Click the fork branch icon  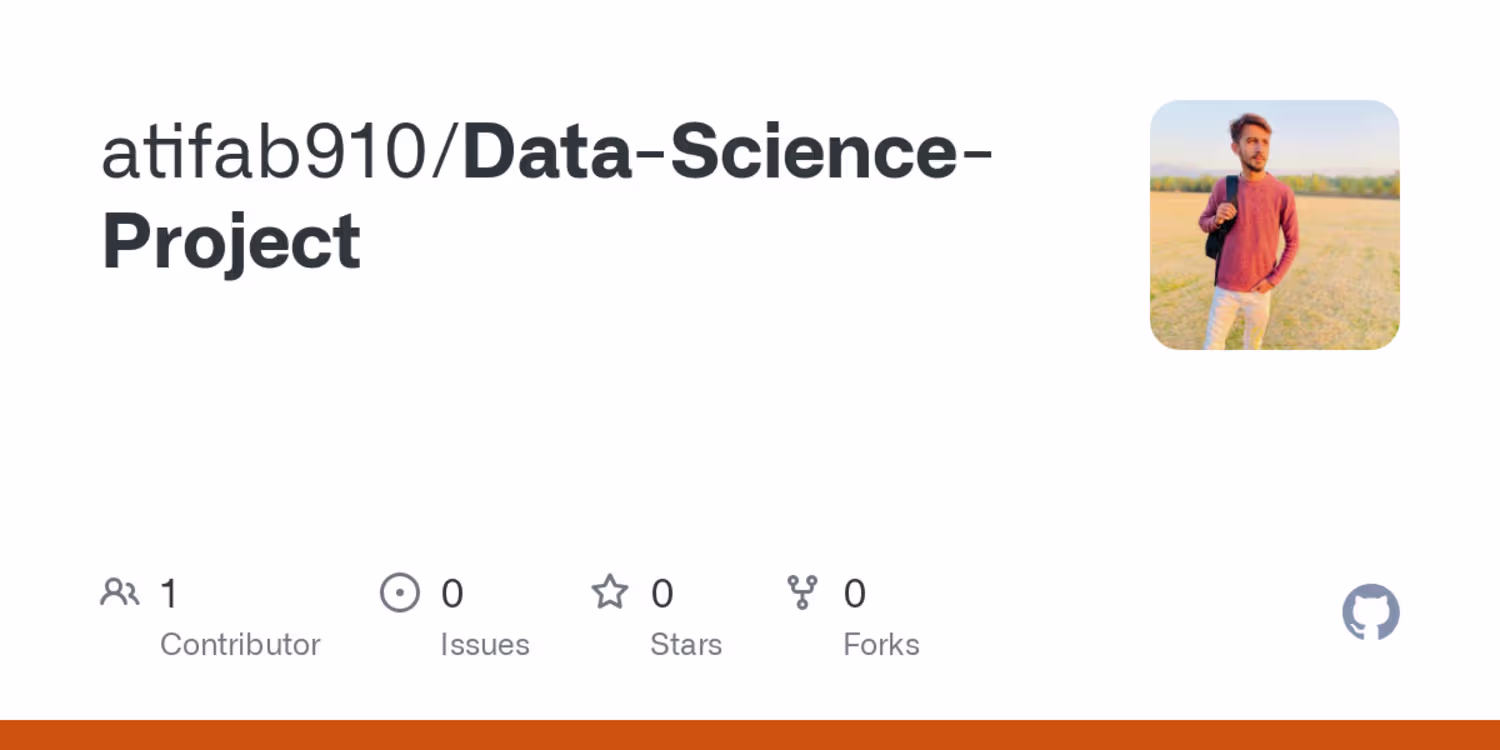tap(802, 593)
